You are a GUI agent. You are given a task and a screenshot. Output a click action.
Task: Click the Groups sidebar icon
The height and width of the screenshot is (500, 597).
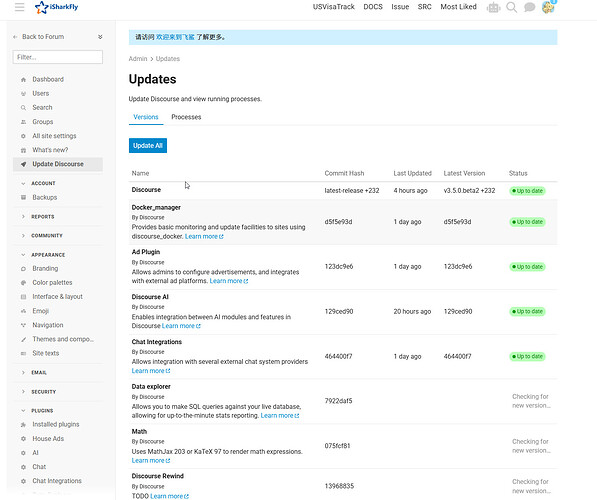(23, 122)
